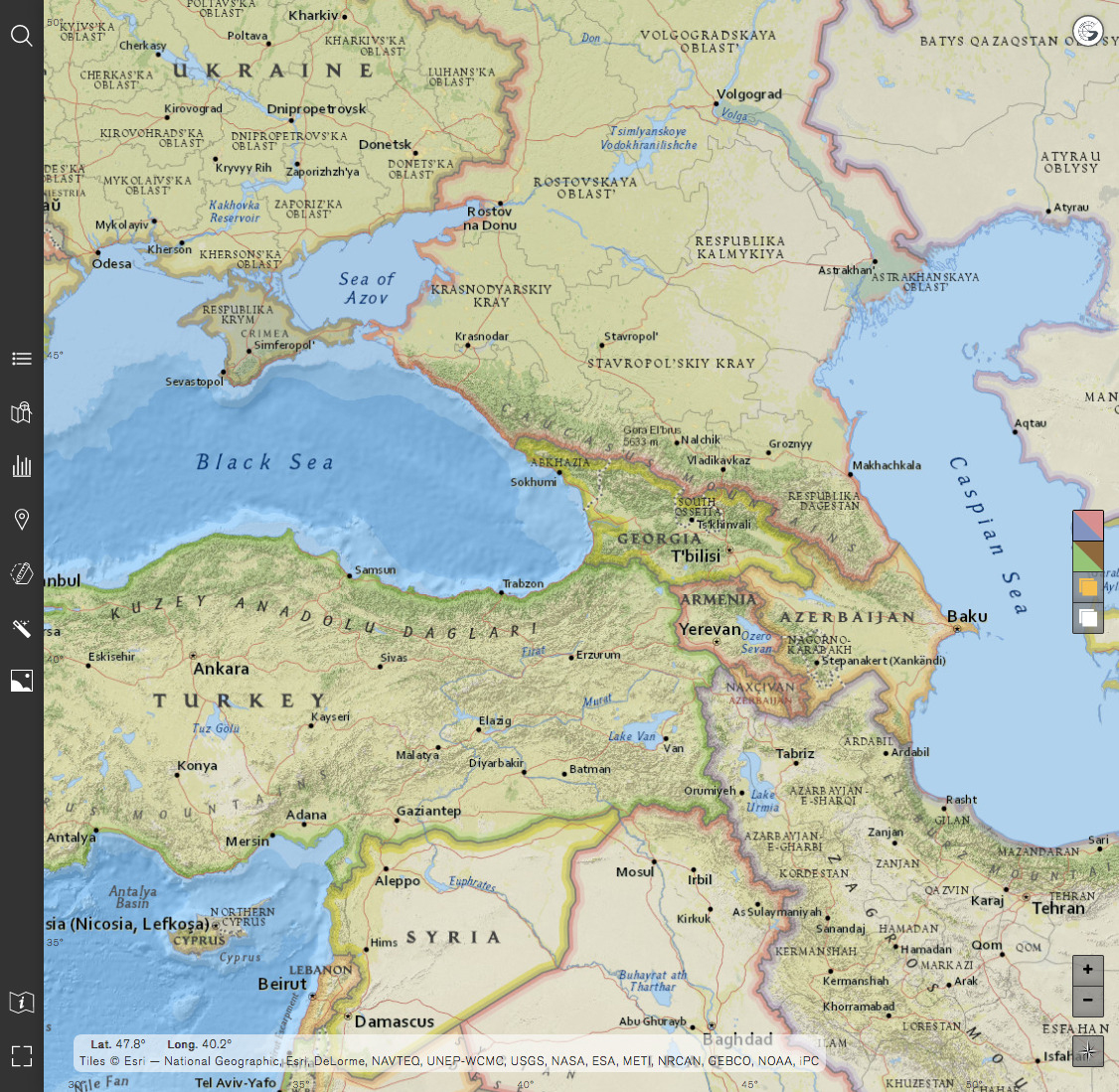Click the Sokhumi city label
The height and width of the screenshot is (1092, 1119).
533,483
